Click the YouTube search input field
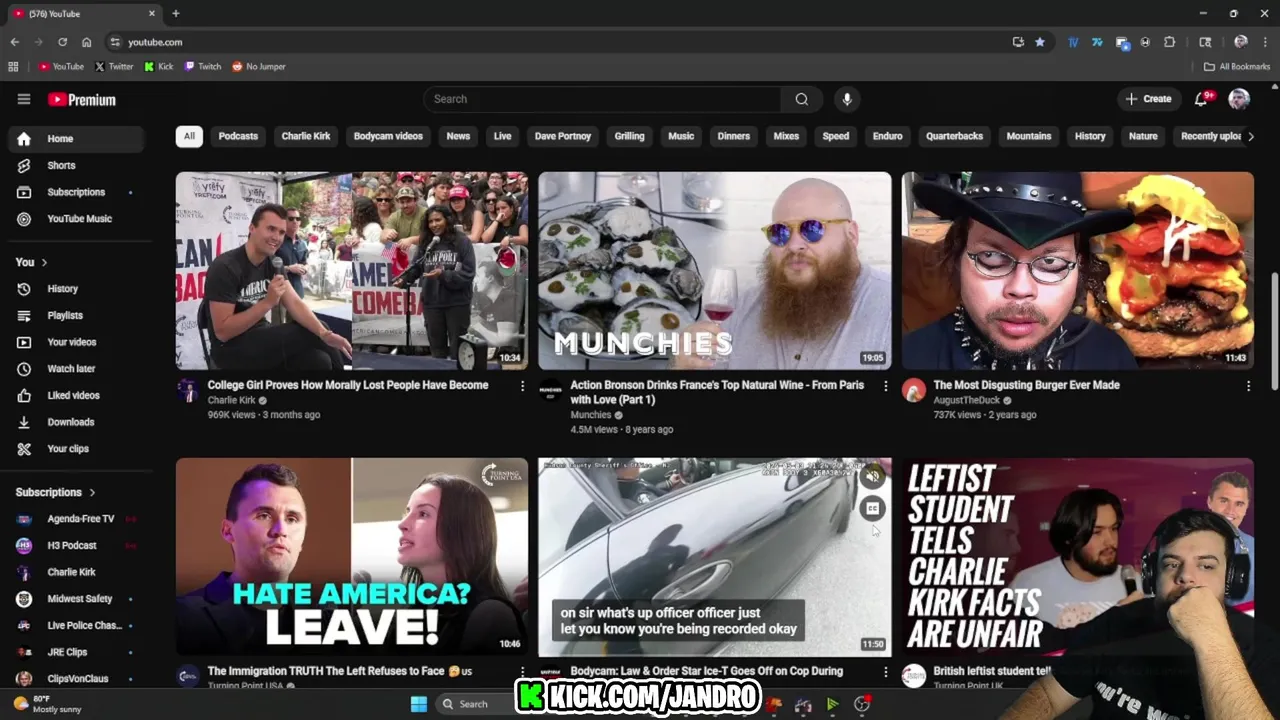The width and height of the screenshot is (1280, 720). [602, 99]
